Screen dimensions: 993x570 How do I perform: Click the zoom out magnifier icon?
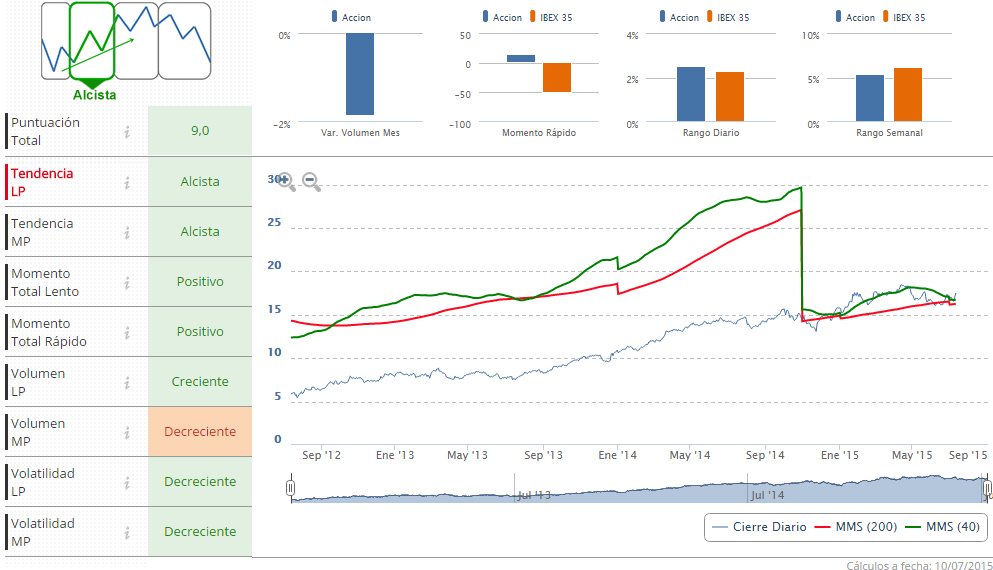[311, 181]
